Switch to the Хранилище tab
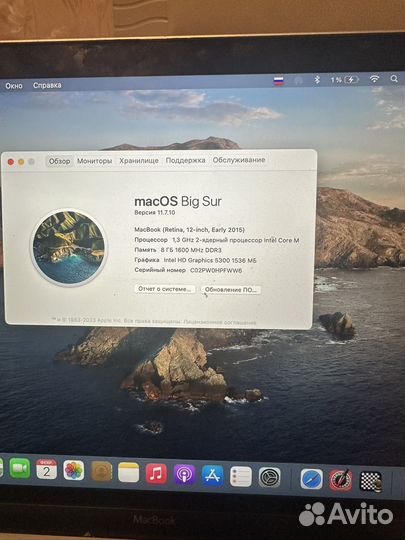 pos(139,160)
